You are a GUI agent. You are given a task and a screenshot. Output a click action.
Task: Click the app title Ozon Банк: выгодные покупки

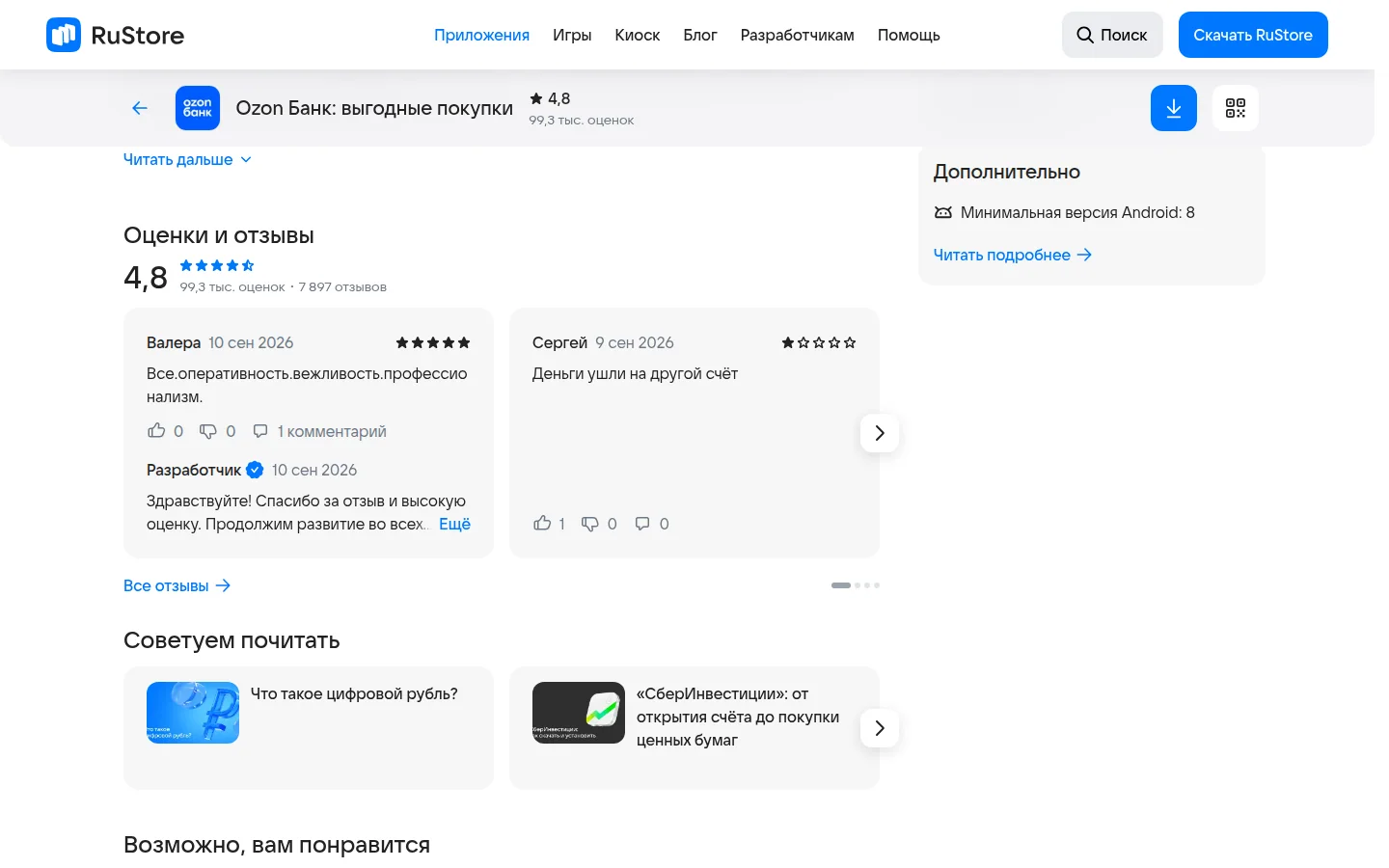(x=374, y=108)
